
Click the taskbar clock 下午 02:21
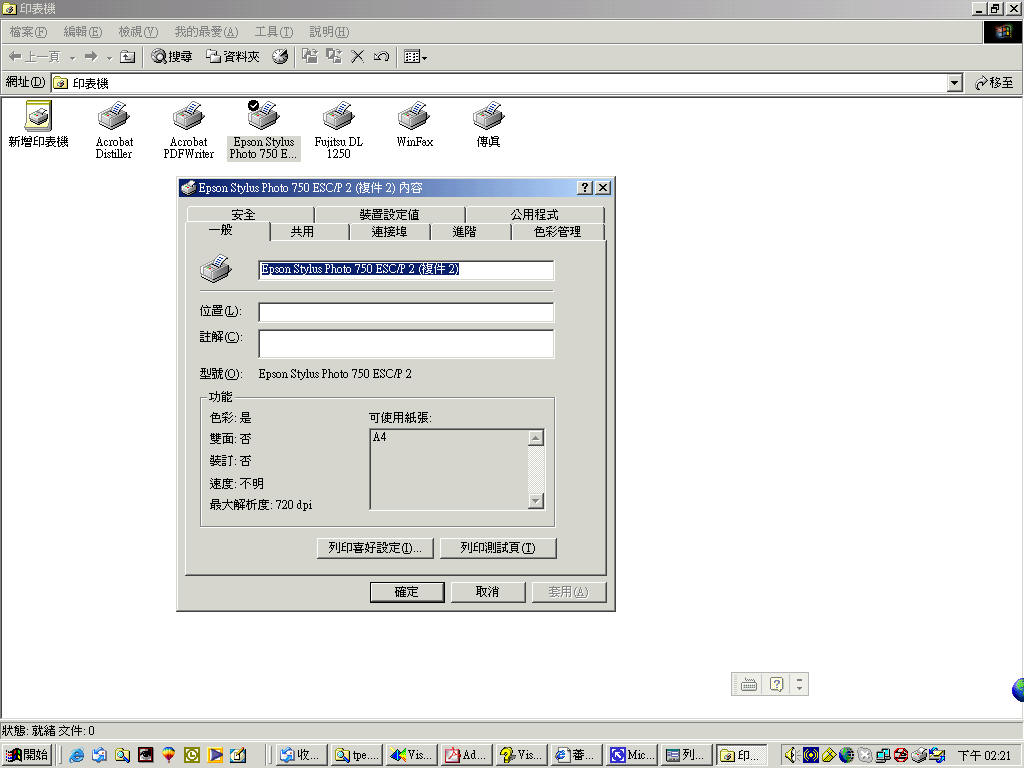984,756
